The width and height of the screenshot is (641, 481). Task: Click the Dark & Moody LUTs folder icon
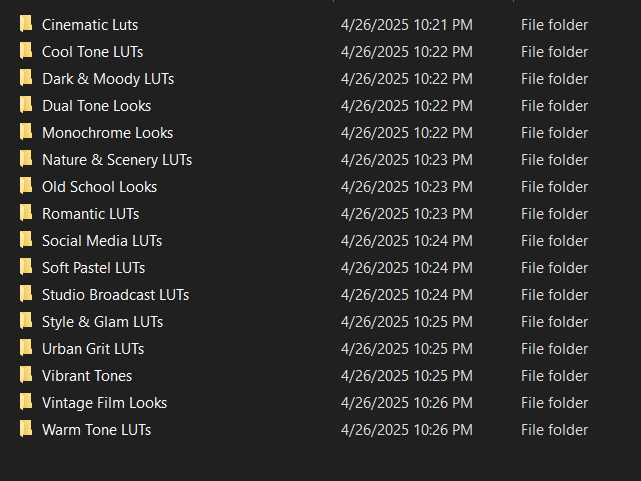(26, 78)
